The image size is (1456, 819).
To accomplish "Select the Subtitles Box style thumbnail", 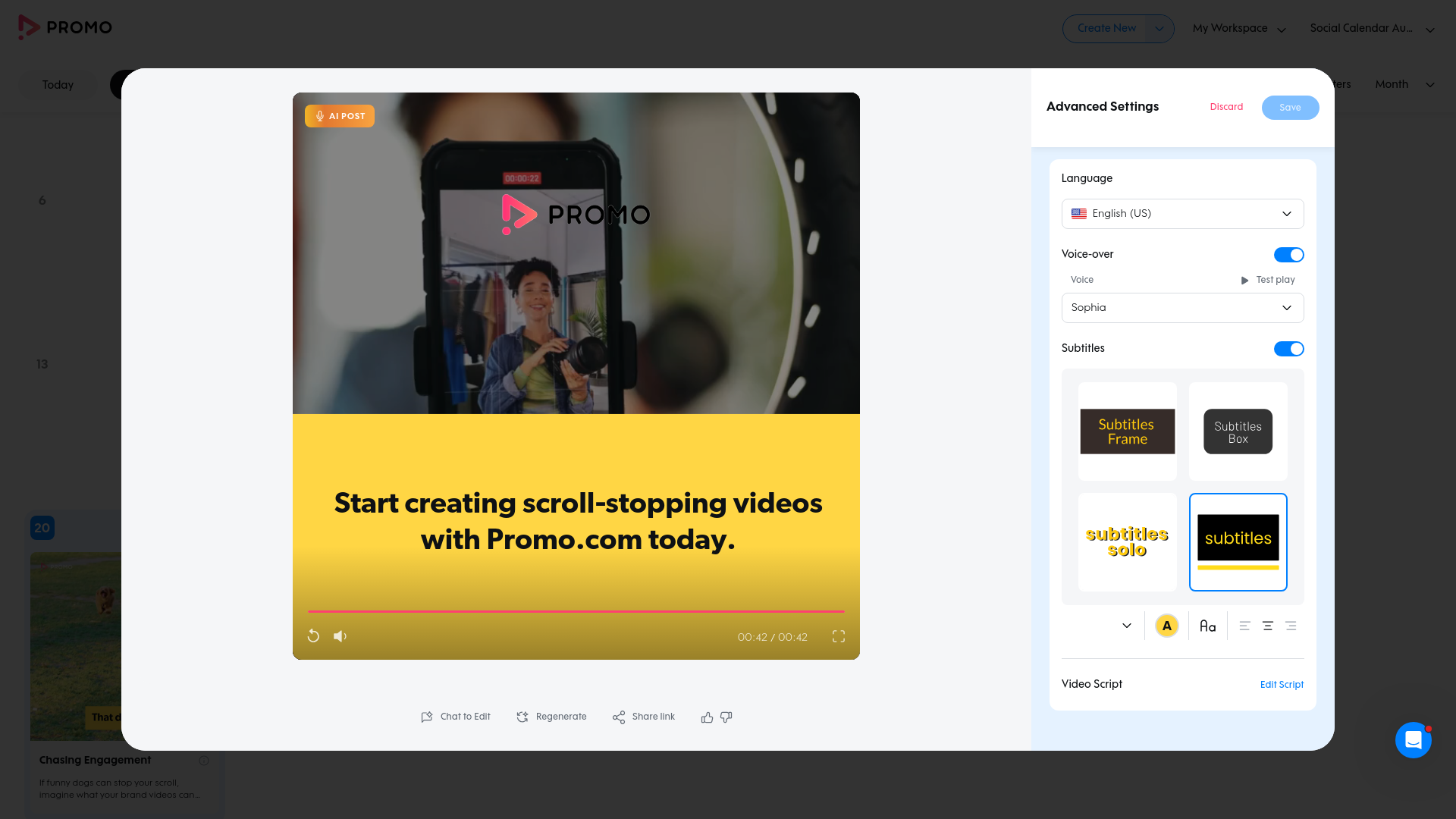I will point(1238,431).
